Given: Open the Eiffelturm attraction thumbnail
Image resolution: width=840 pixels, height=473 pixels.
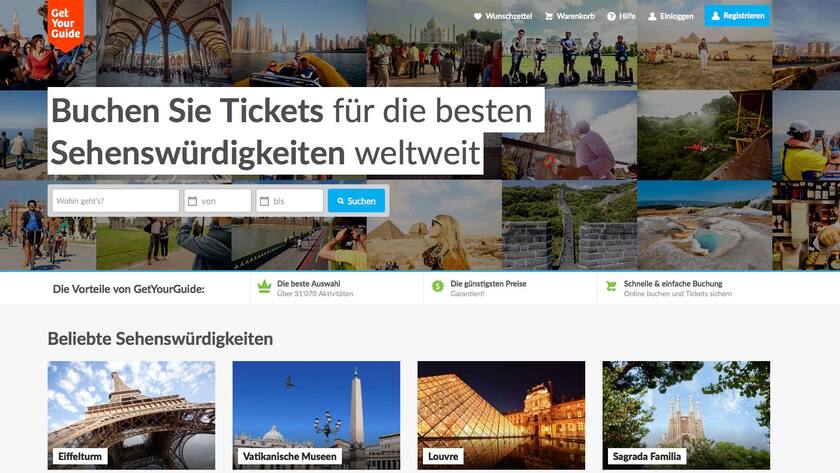Looking at the screenshot, I should (131, 415).
